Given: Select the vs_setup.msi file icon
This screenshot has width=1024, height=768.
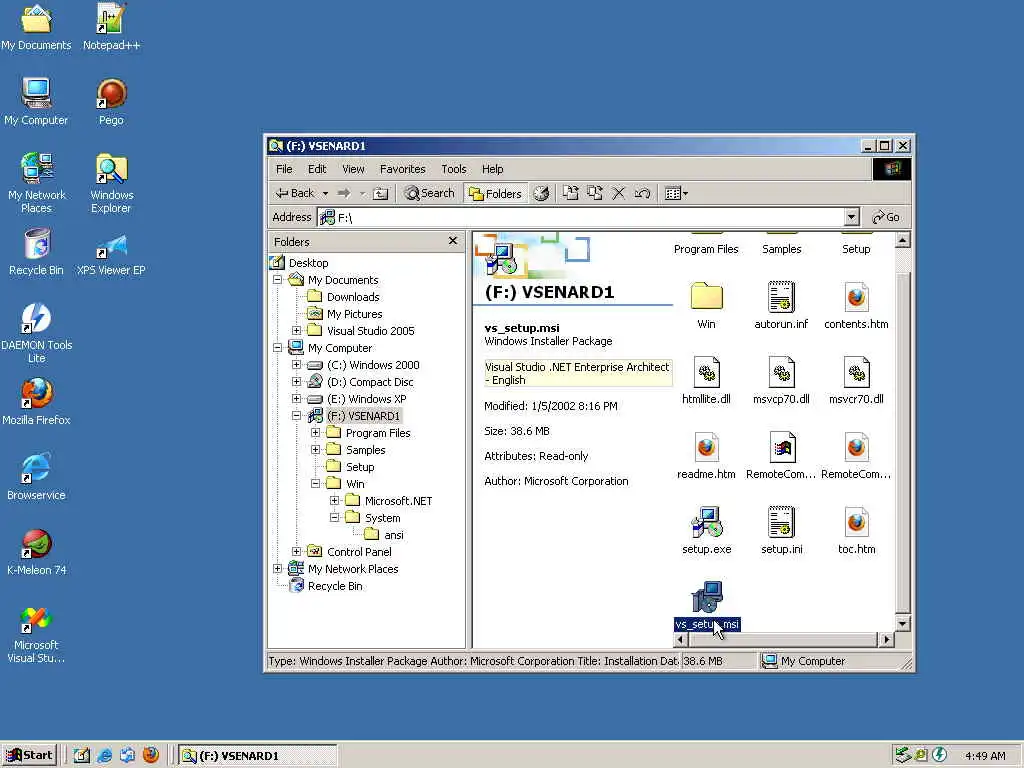Looking at the screenshot, I should coord(707,597).
